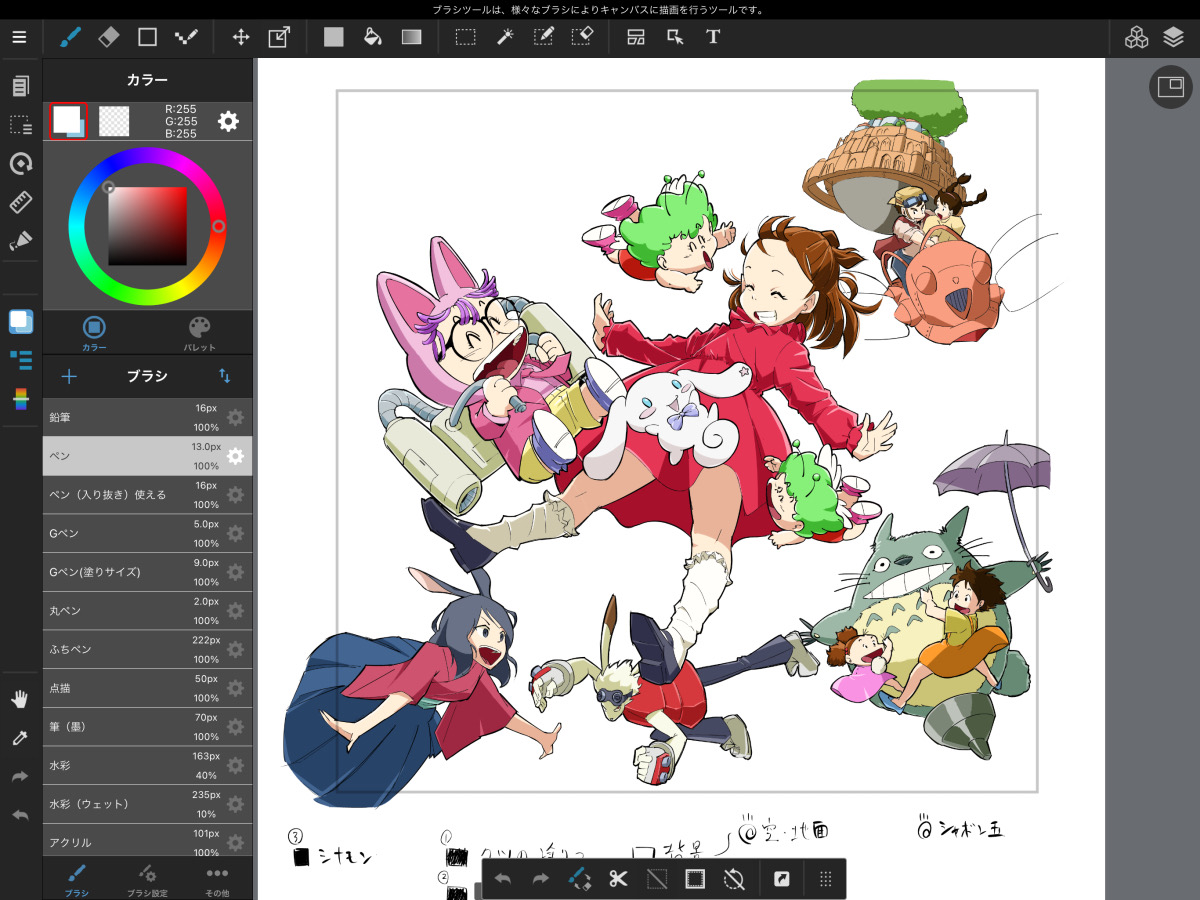This screenshot has width=1200, height=900.
Task: Click the brush sort arrows button
Action: (225, 376)
